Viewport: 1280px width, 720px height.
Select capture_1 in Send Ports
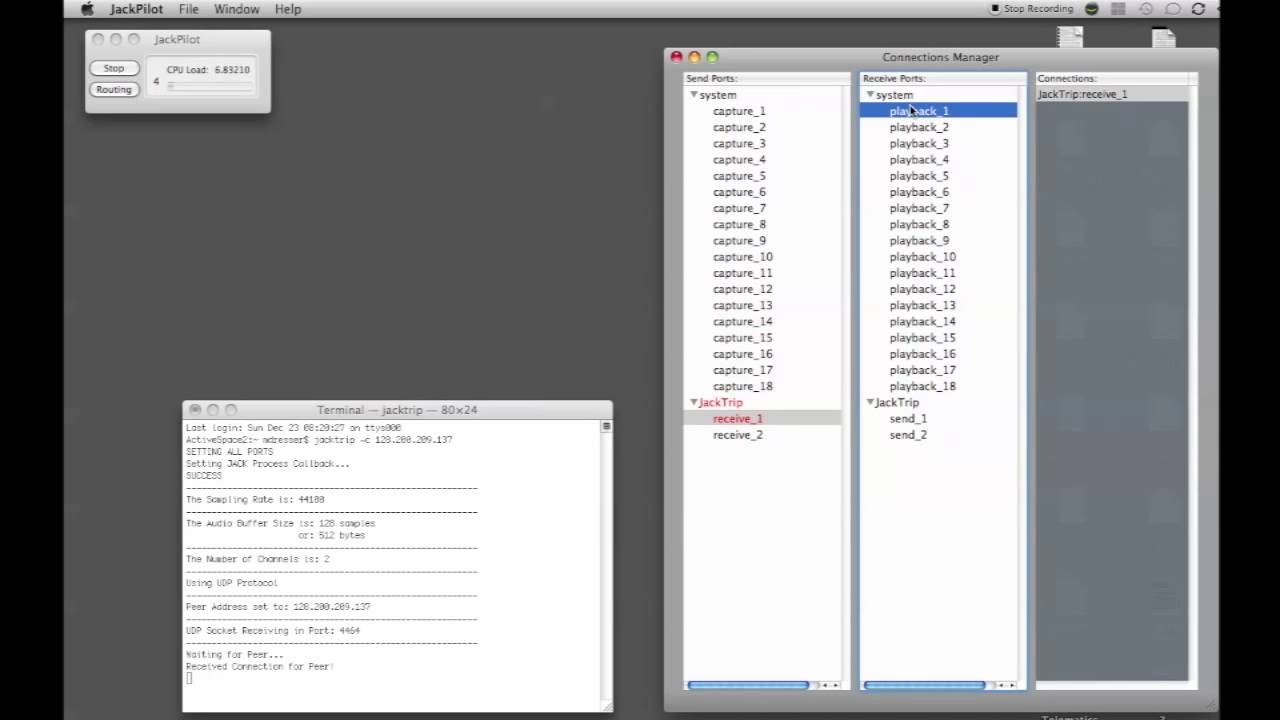pyautogui.click(x=739, y=111)
